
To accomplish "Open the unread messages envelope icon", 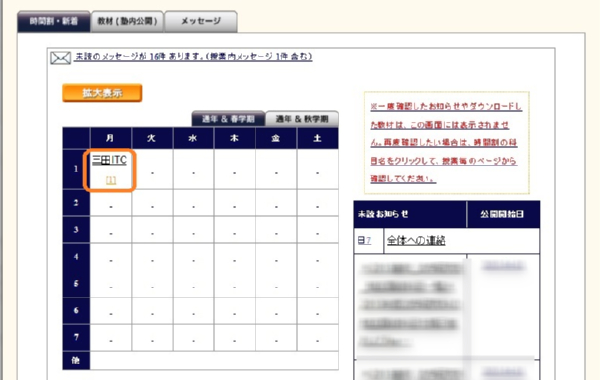I will pos(60,58).
